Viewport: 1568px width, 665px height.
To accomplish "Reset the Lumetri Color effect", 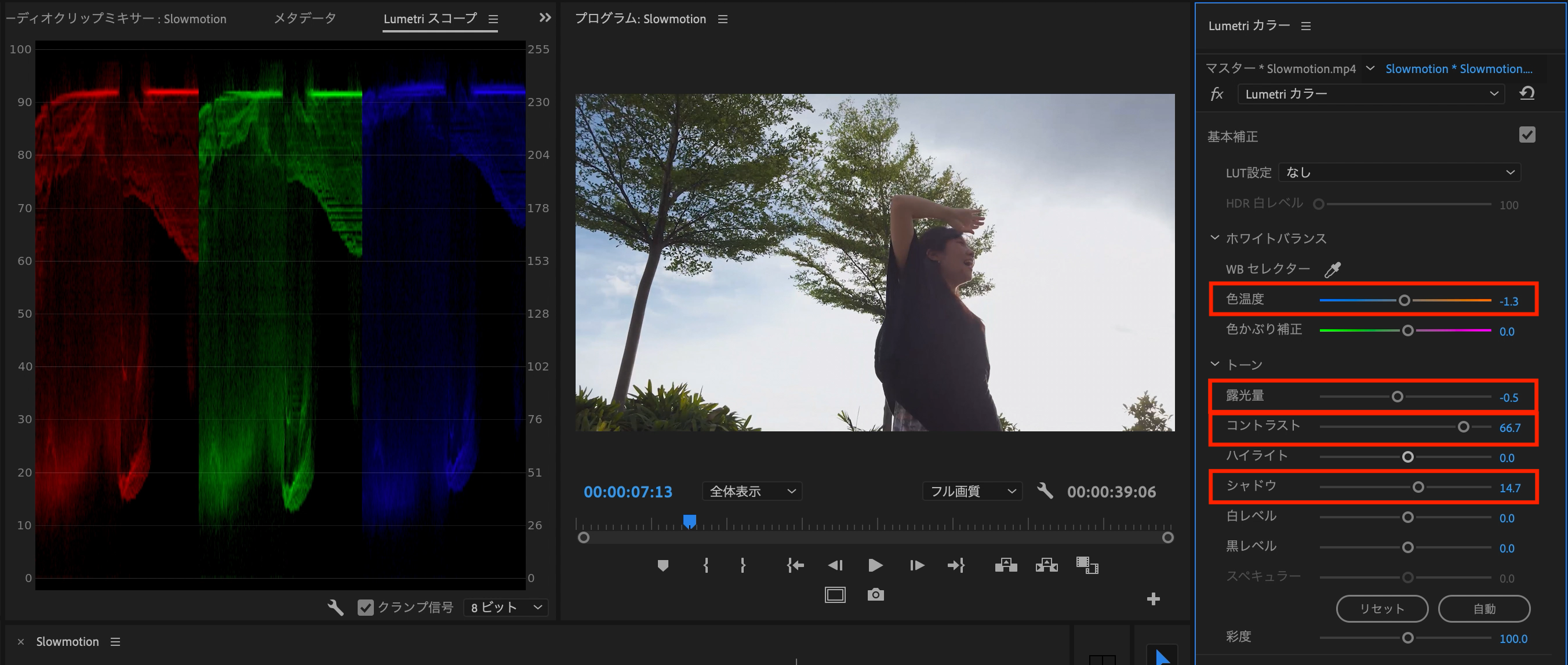I will point(1527,94).
